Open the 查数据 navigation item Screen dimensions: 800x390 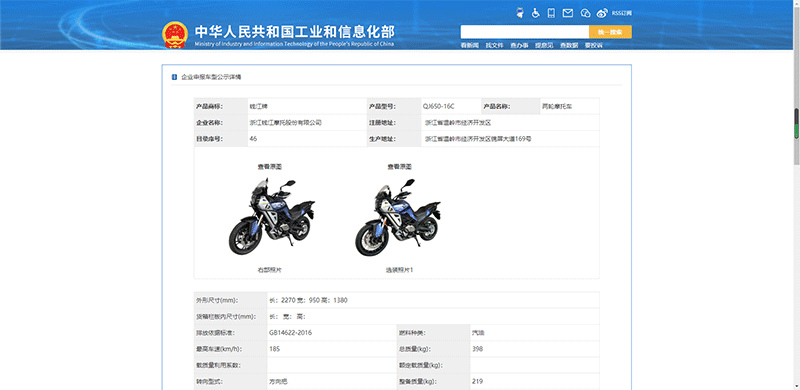(569, 45)
